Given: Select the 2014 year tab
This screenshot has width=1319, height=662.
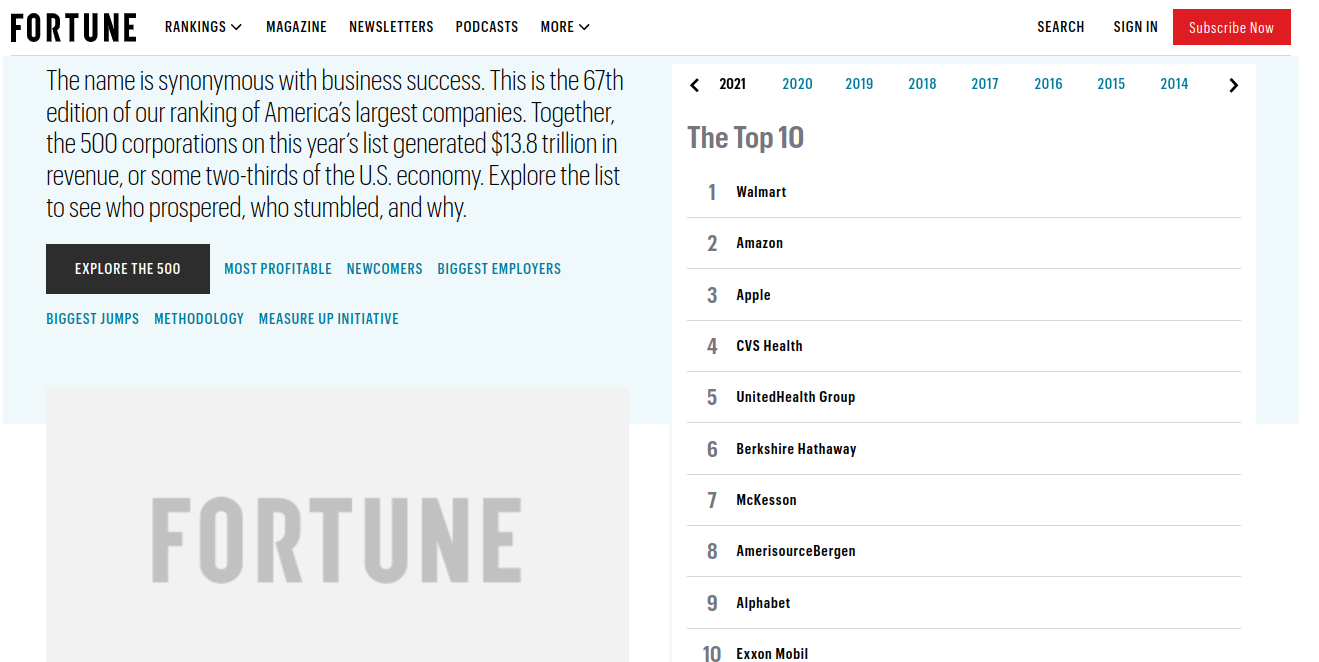Looking at the screenshot, I should (1174, 84).
